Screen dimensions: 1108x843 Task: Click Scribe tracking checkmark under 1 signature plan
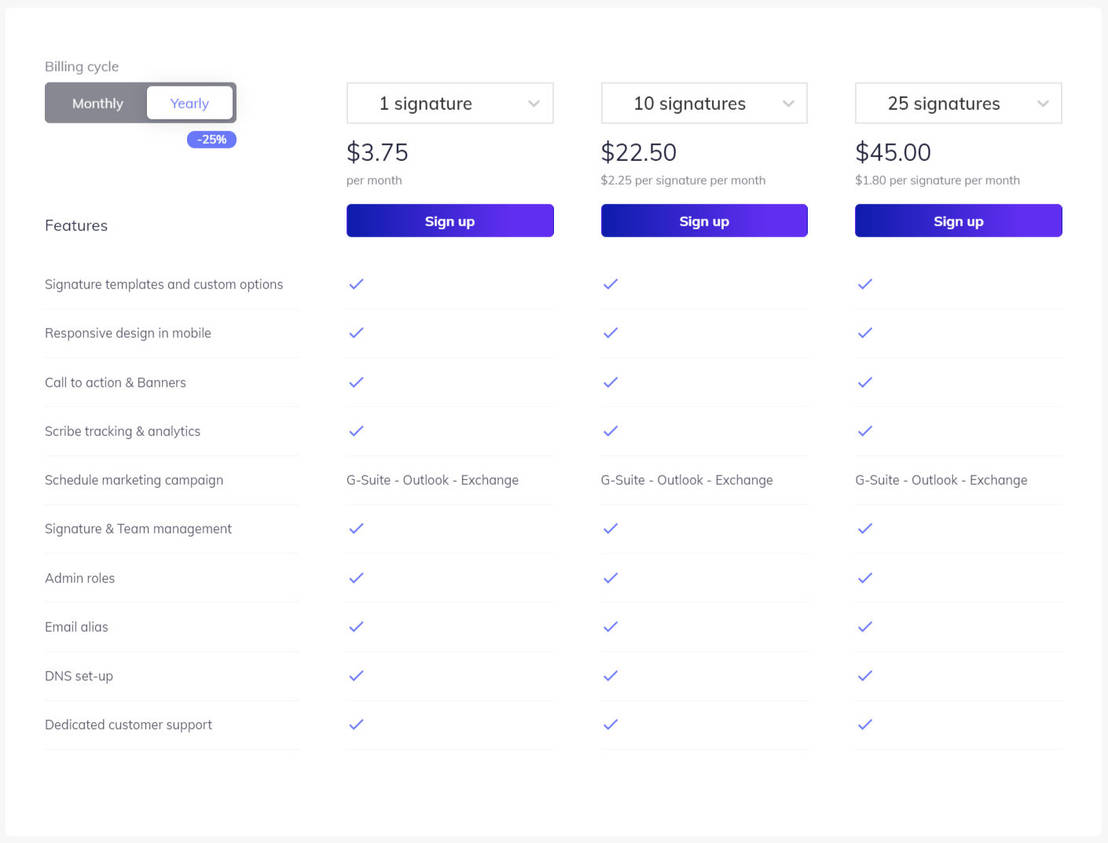coord(356,431)
